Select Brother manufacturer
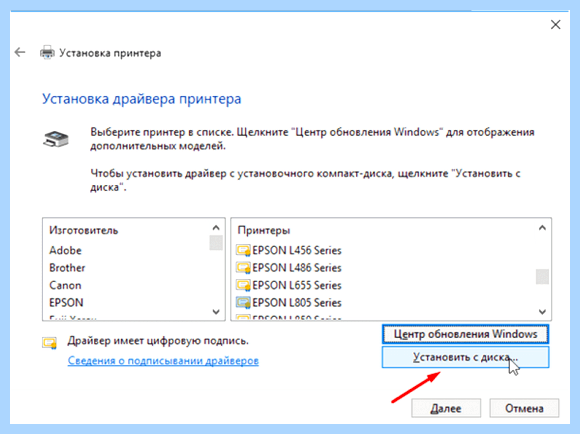The width and height of the screenshot is (580, 434). [67, 268]
